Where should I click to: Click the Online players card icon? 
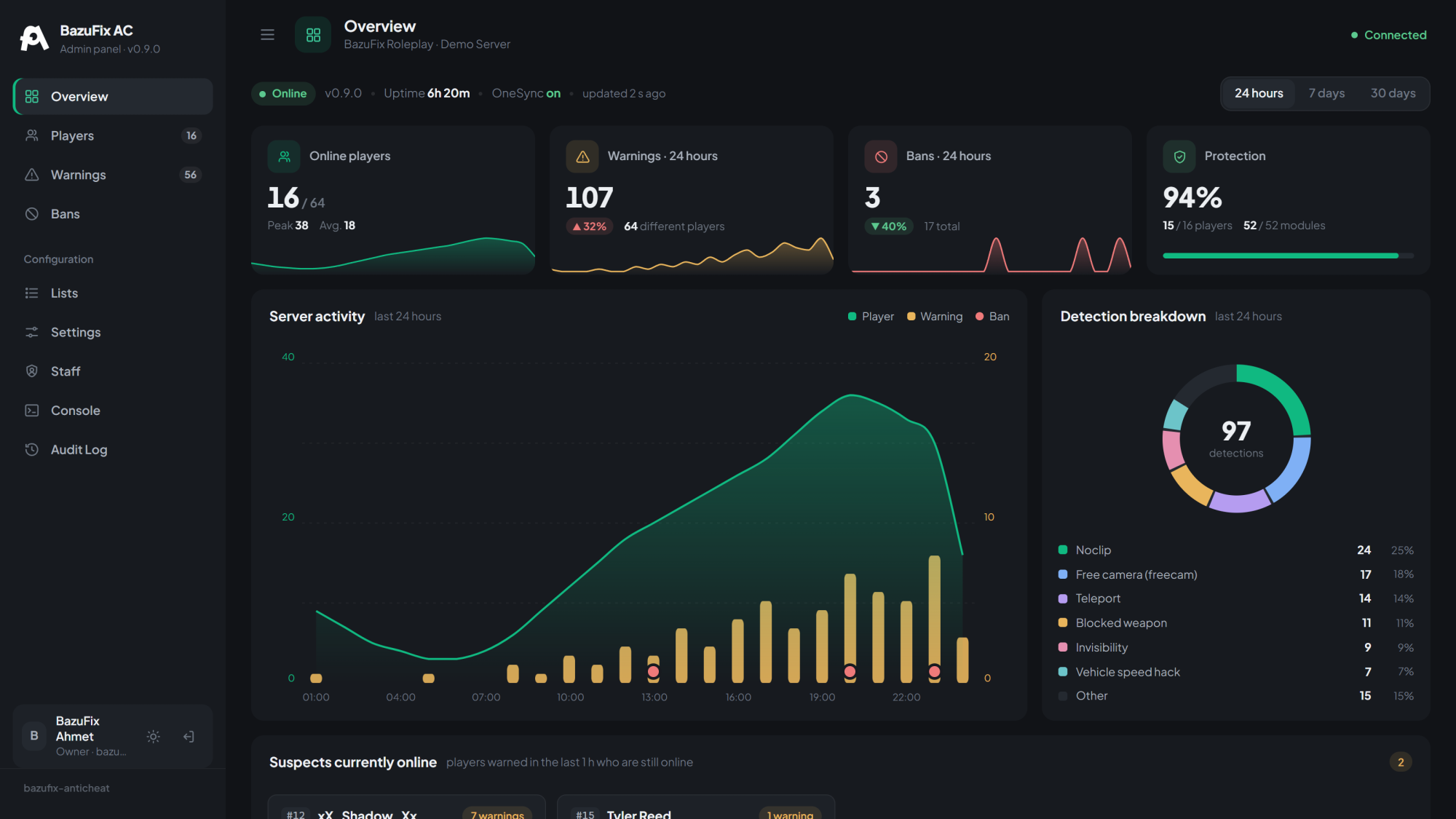pyautogui.click(x=284, y=157)
